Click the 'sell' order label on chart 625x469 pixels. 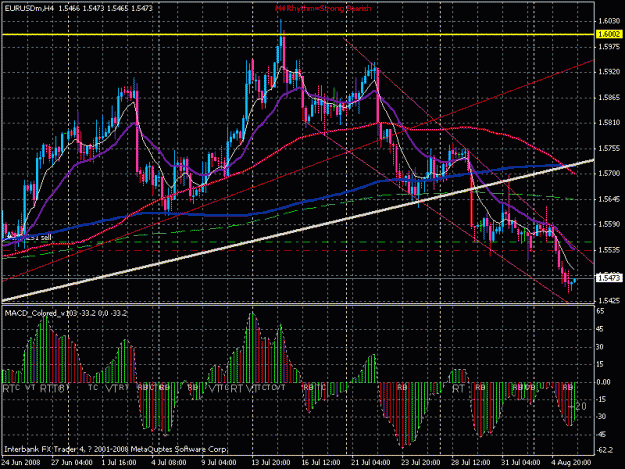[x=46, y=237]
